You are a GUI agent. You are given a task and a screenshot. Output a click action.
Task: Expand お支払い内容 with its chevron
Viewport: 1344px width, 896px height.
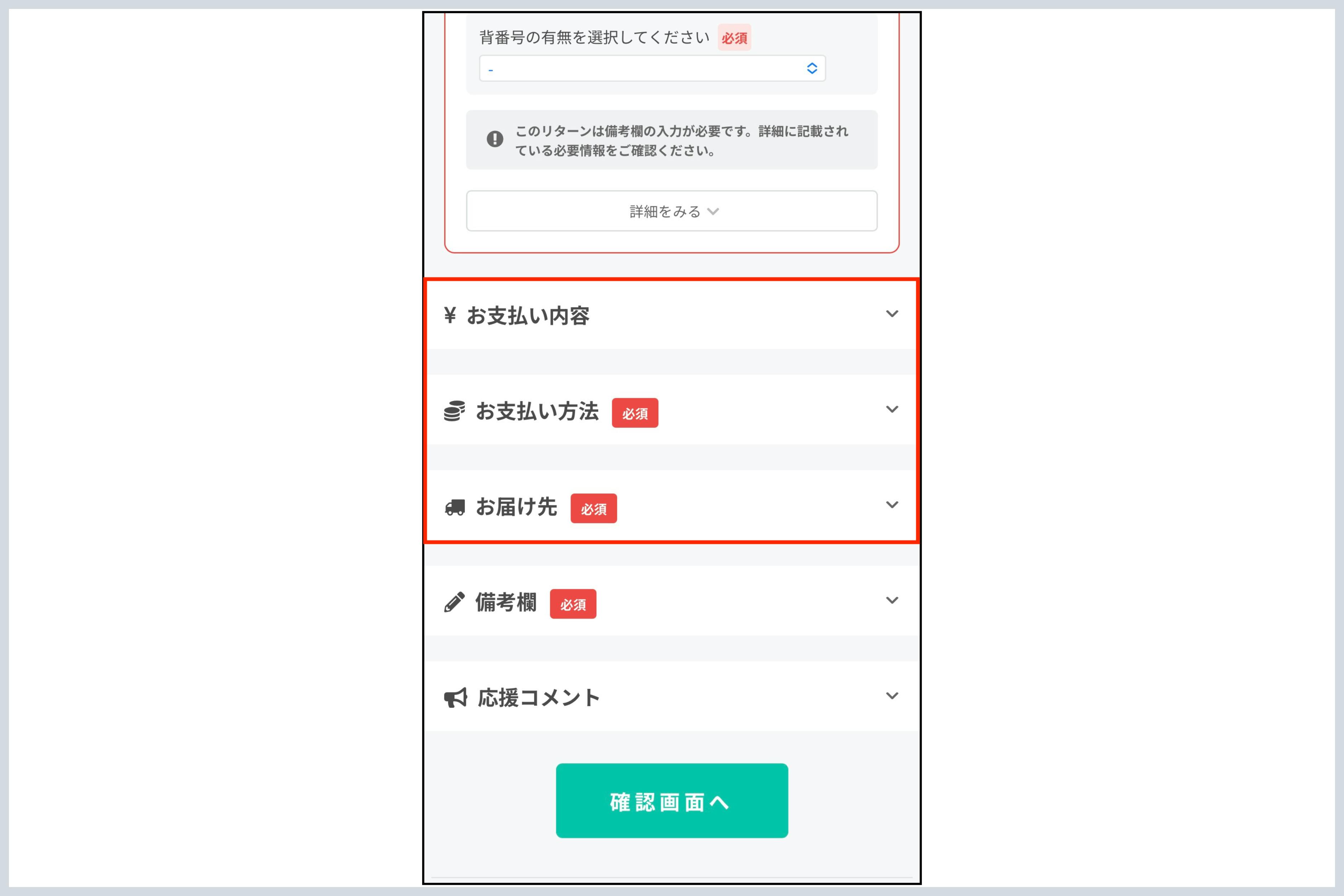891,314
